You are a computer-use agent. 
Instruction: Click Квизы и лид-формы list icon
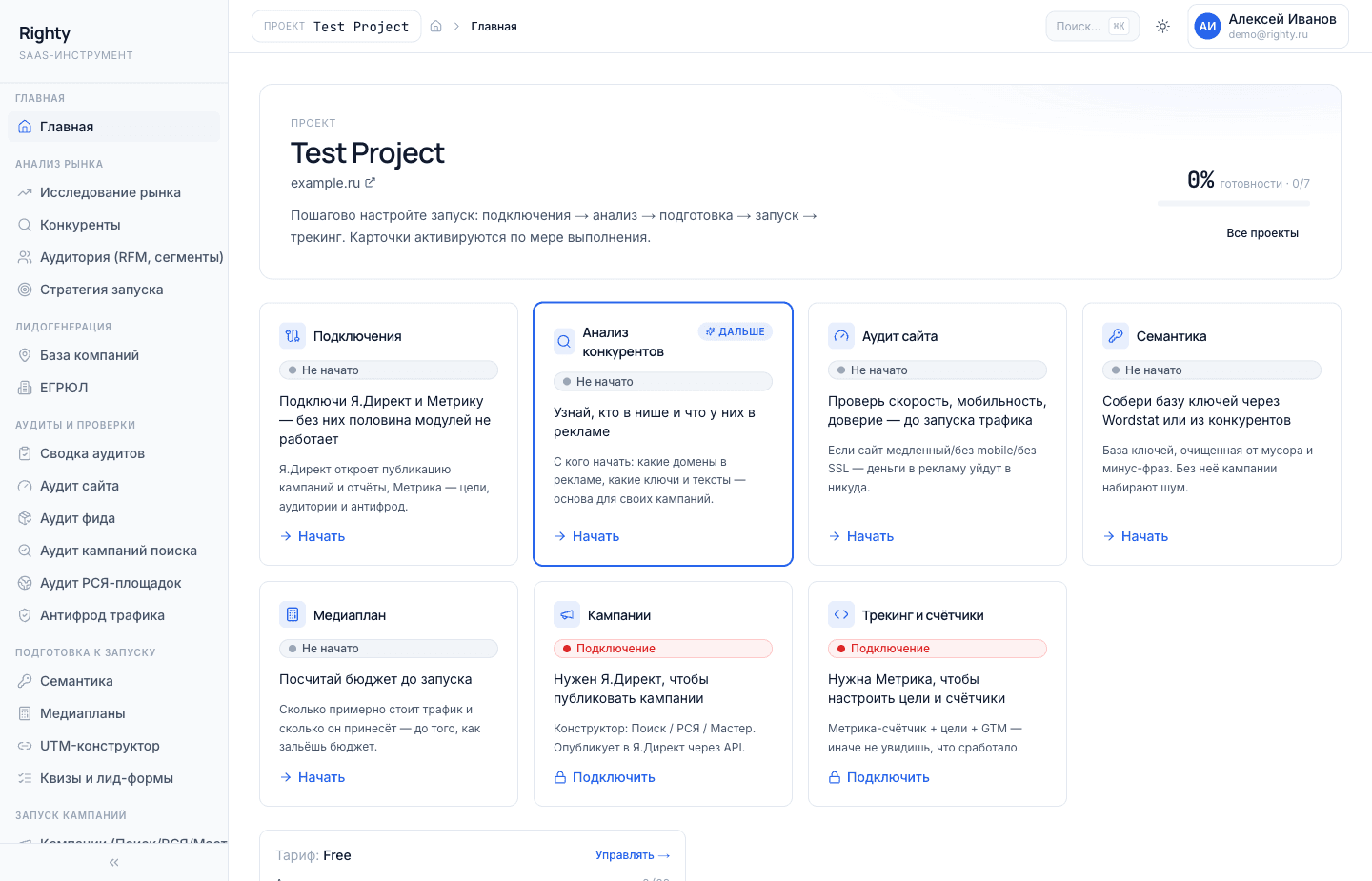pyautogui.click(x=25, y=778)
